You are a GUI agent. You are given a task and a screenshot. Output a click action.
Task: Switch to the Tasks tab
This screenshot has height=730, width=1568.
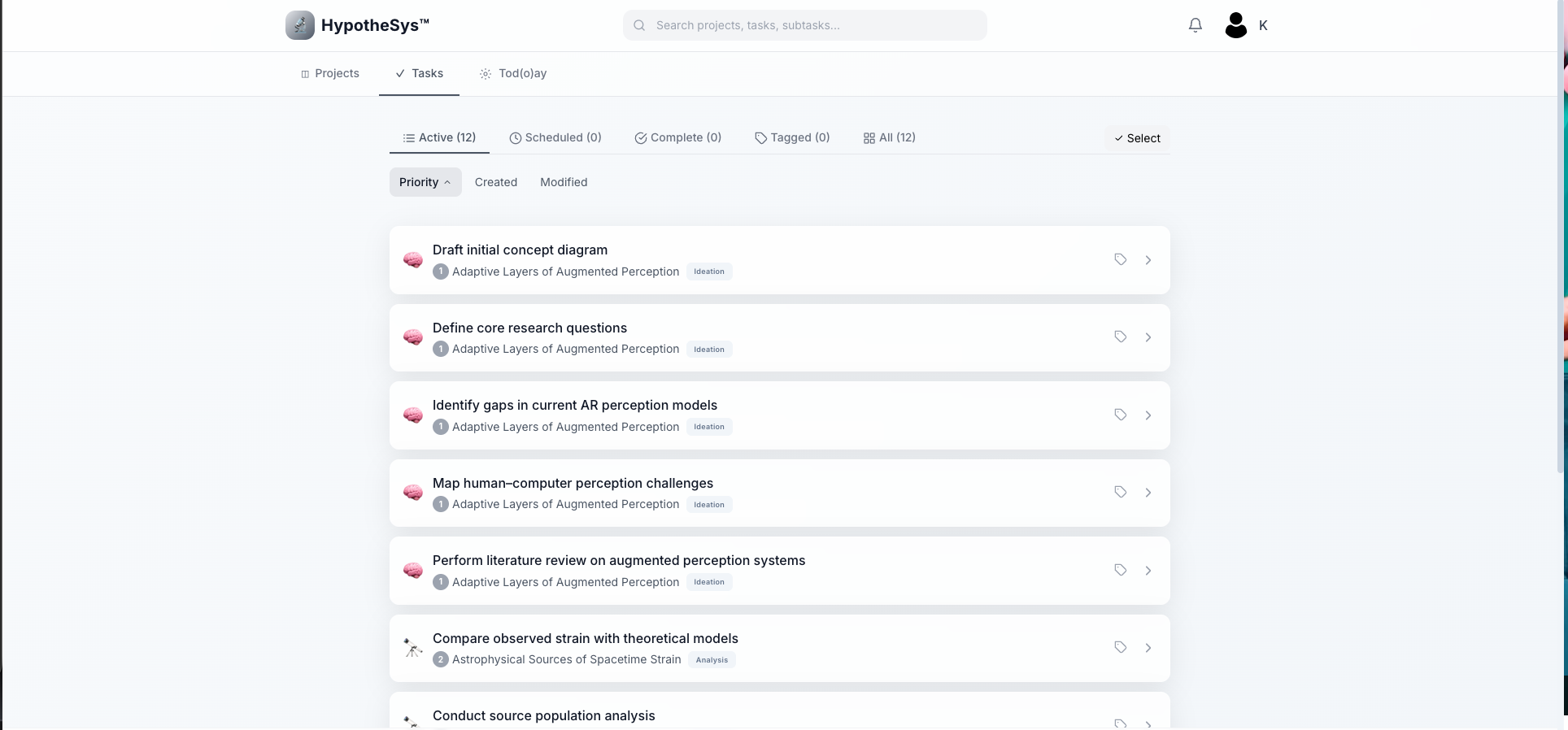(x=419, y=73)
